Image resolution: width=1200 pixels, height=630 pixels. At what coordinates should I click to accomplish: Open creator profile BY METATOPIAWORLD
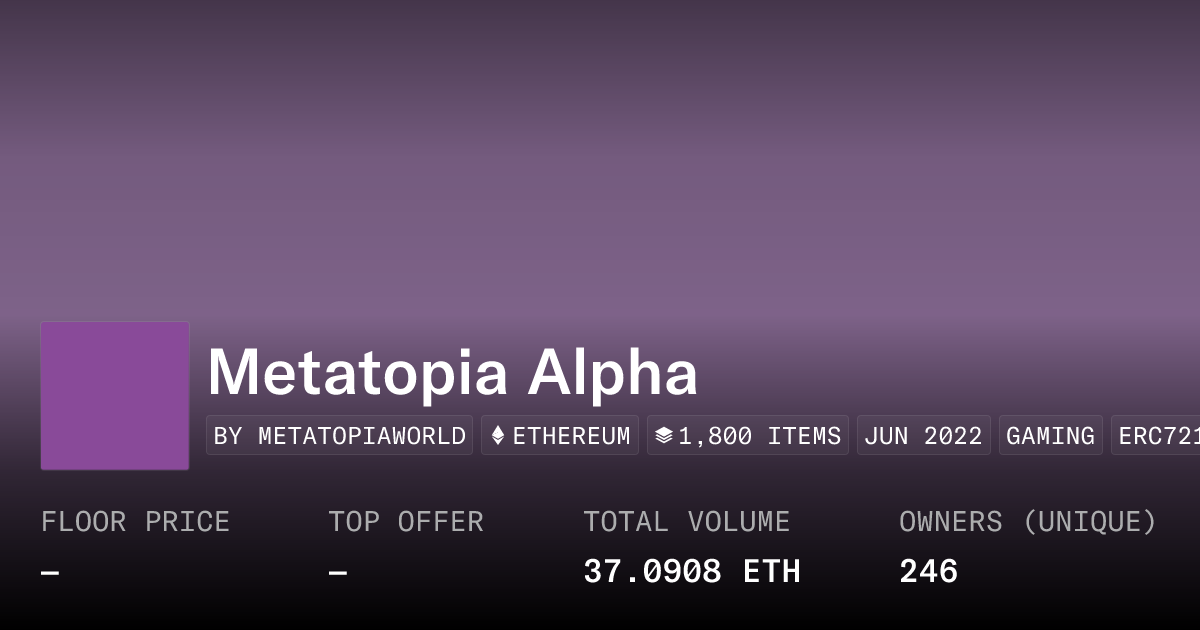click(339, 436)
